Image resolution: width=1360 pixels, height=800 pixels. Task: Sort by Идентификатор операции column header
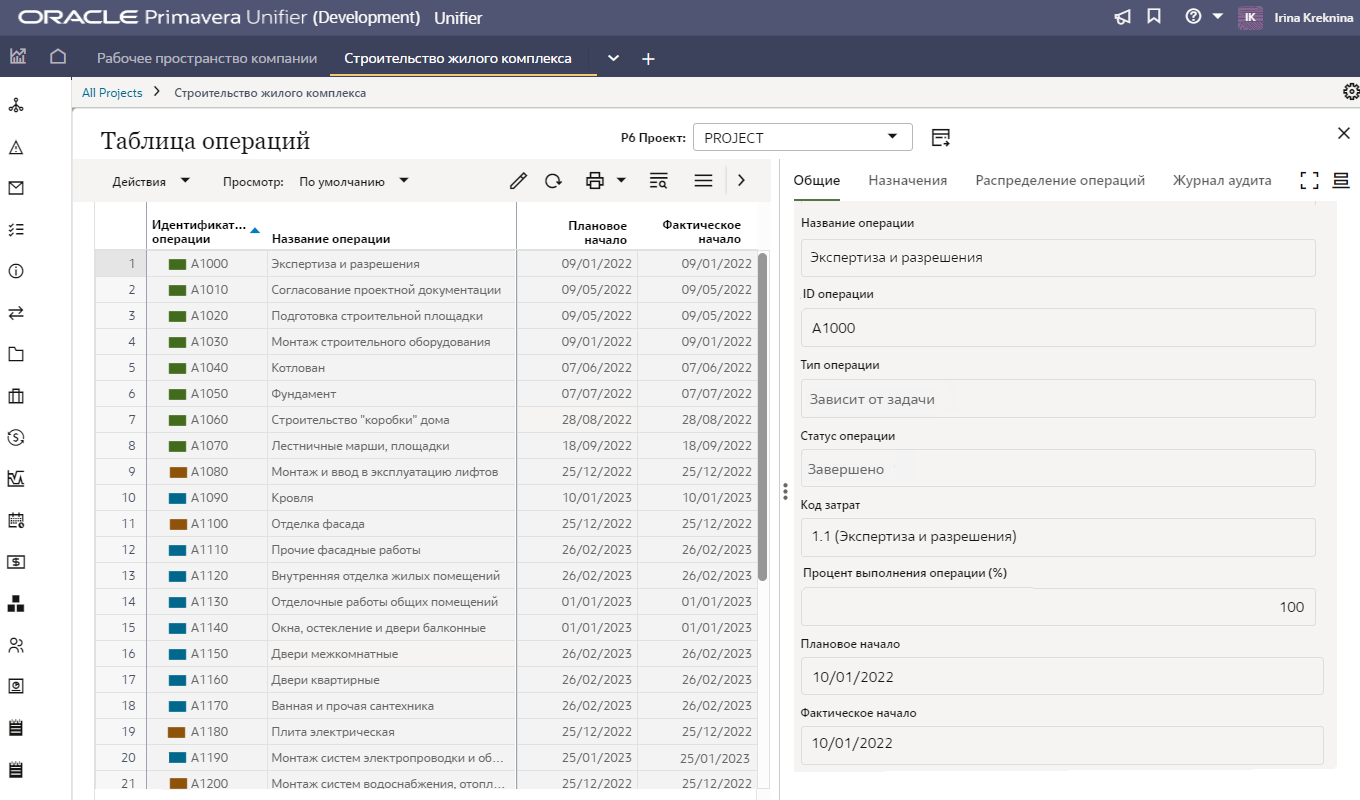coord(198,232)
